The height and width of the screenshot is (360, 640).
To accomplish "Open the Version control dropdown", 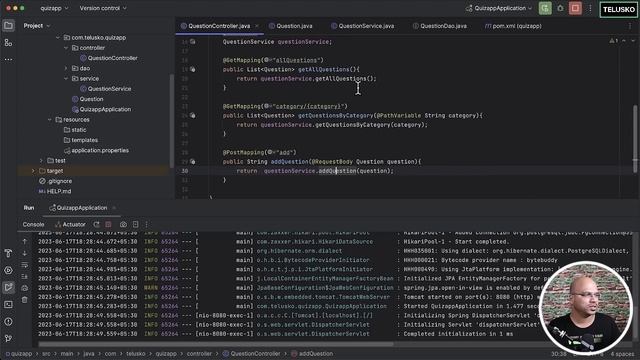I will point(103,8).
